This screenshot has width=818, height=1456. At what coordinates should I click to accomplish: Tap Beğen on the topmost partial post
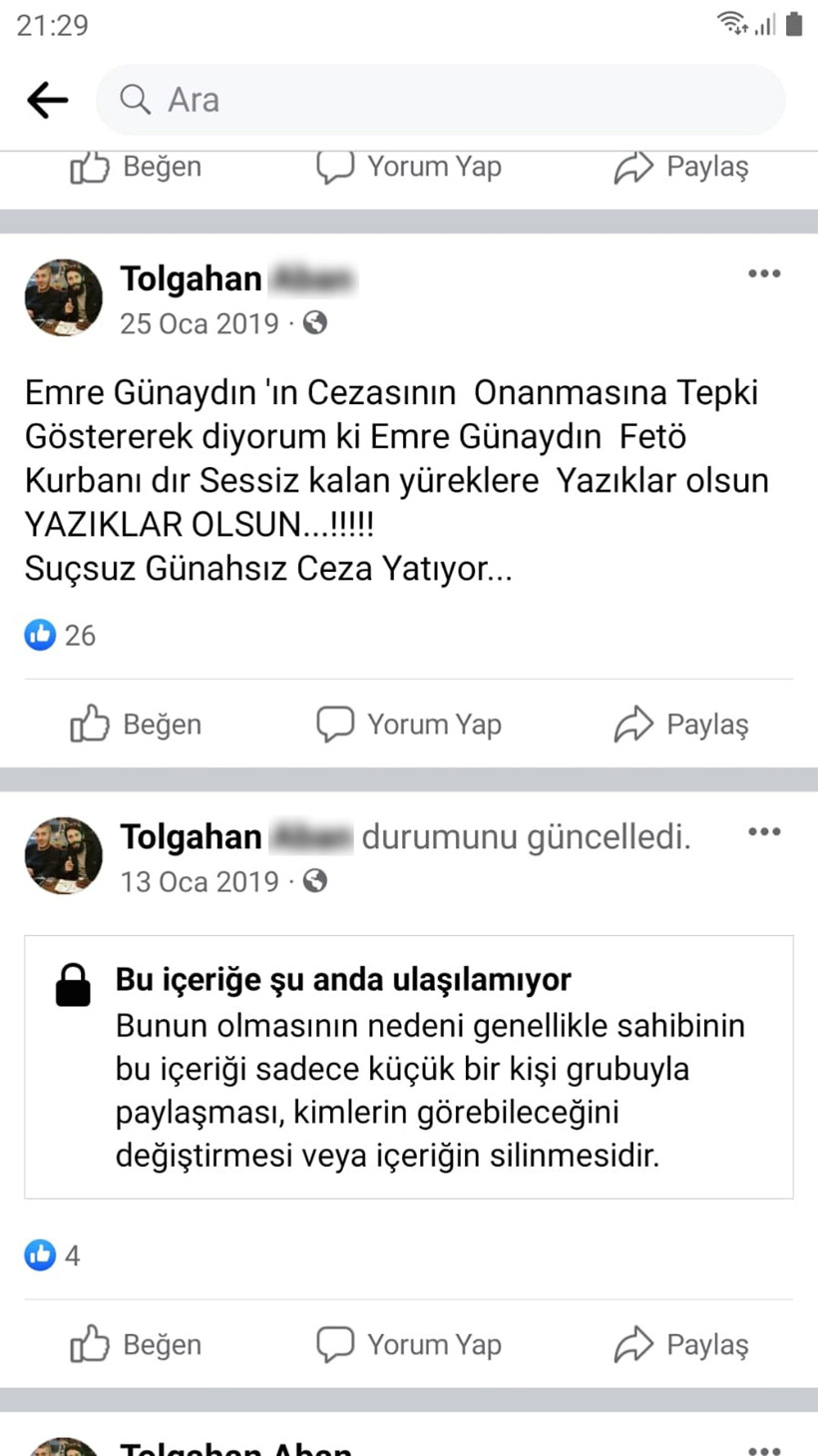tap(137, 167)
